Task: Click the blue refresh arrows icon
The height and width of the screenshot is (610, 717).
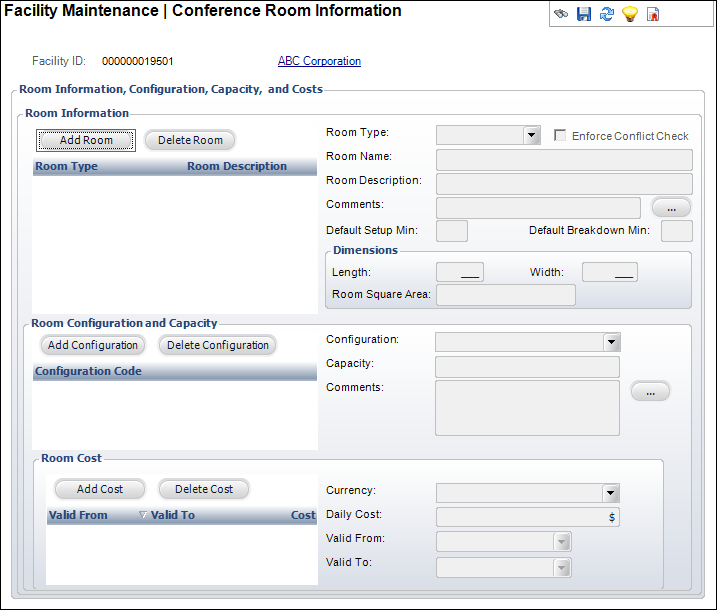Action: (607, 14)
